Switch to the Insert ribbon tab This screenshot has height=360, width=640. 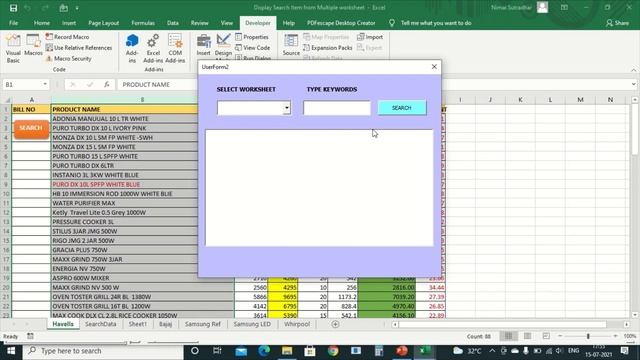(x=69, y=23)
